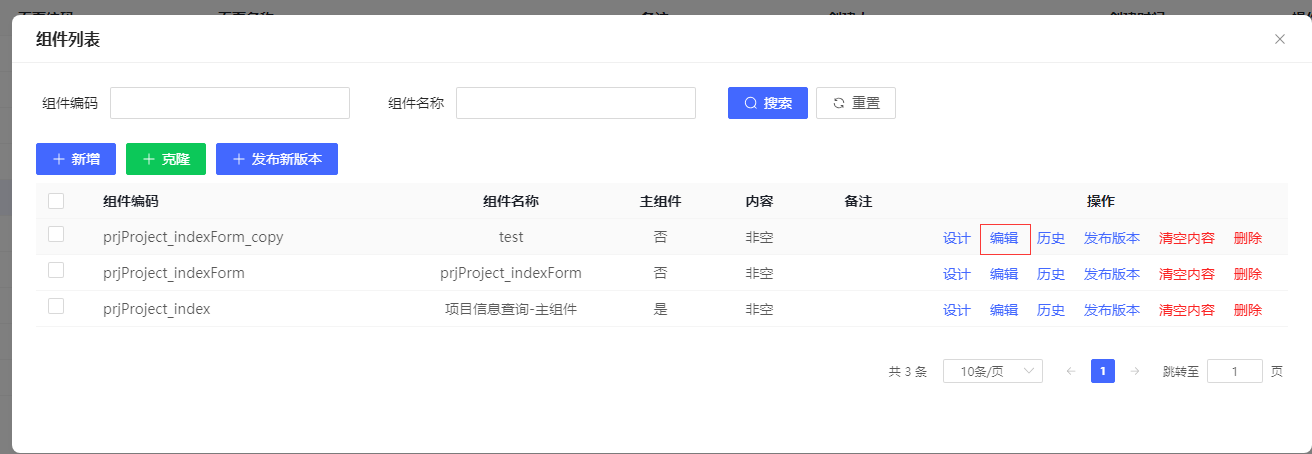Click 编辑 for the 项目信息查询-主组件 row

click(x=1004, y=310)
